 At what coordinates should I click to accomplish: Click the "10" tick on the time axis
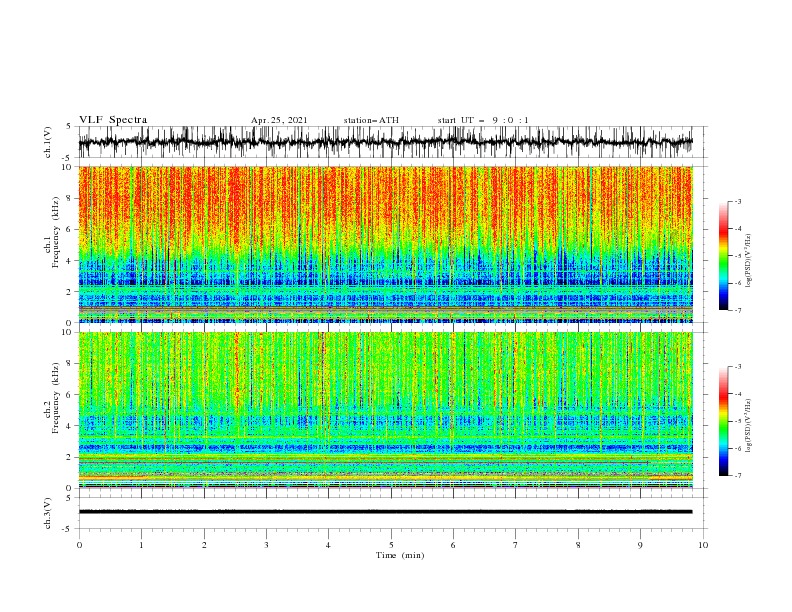(703, 545)
